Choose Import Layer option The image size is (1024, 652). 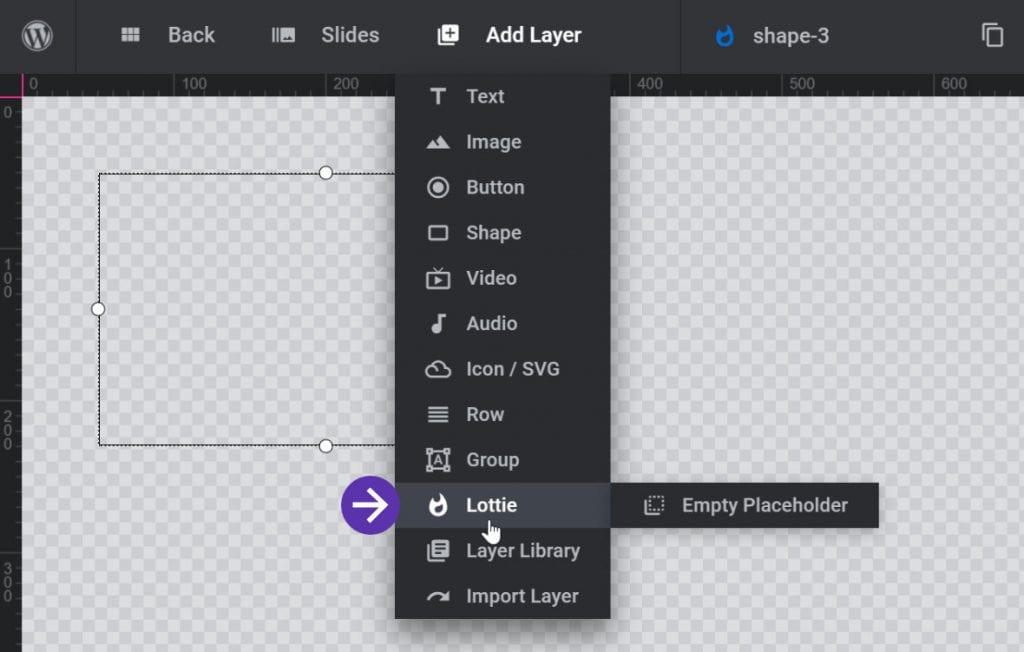tap(521, 595)
